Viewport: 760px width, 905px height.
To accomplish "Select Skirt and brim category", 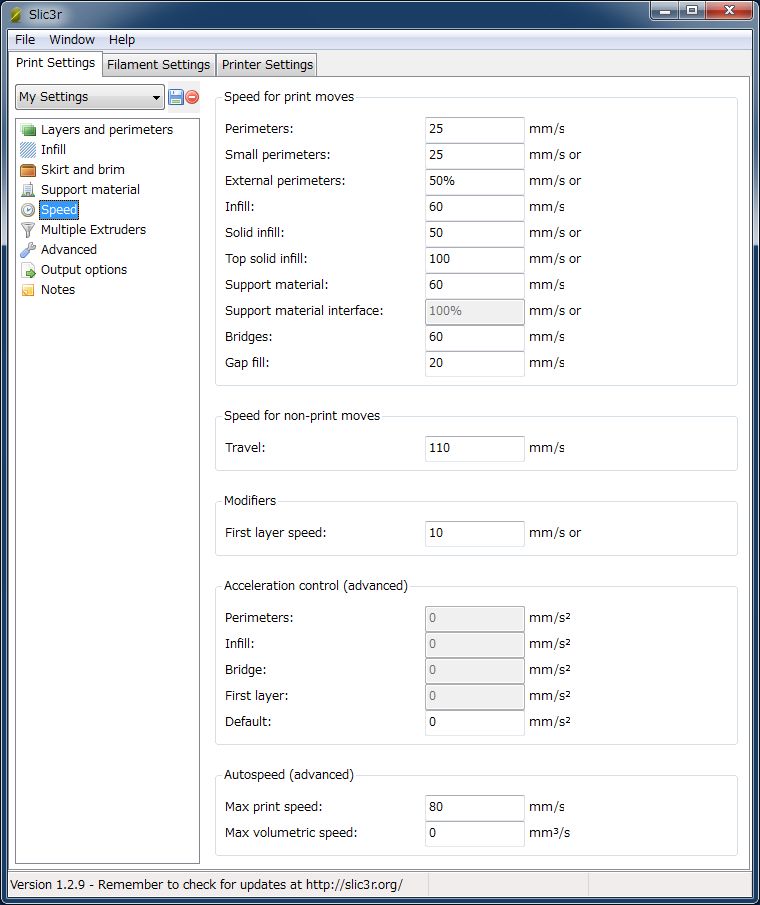I will [x=83, y=170].
